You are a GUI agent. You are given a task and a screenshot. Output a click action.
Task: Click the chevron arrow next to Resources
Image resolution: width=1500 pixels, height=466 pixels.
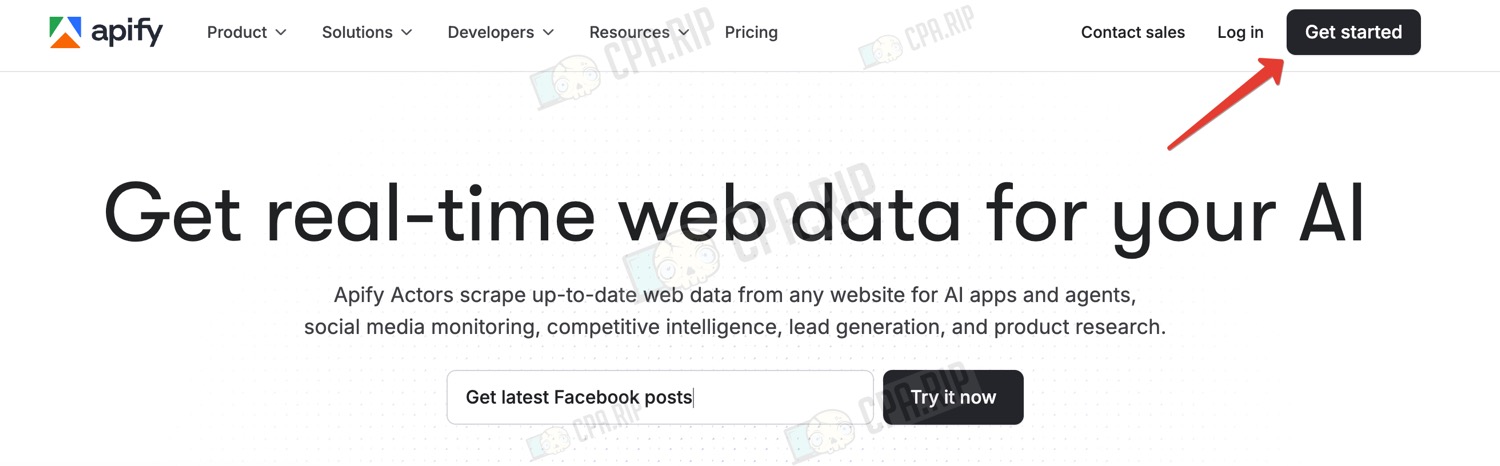[684, 32]
